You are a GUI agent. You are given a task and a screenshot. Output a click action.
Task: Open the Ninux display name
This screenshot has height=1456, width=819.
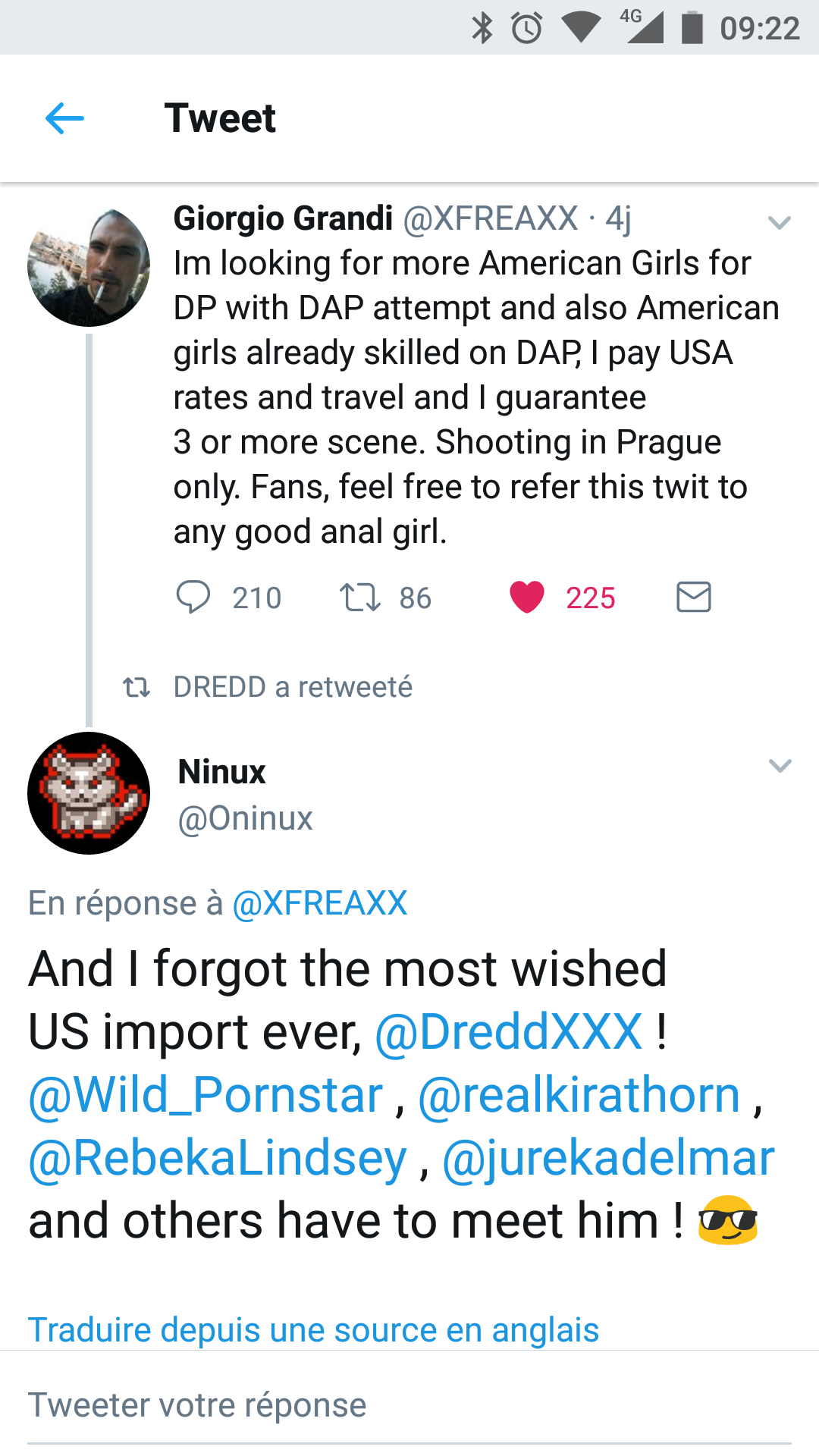pyautogui.click(x=221, y=772)
